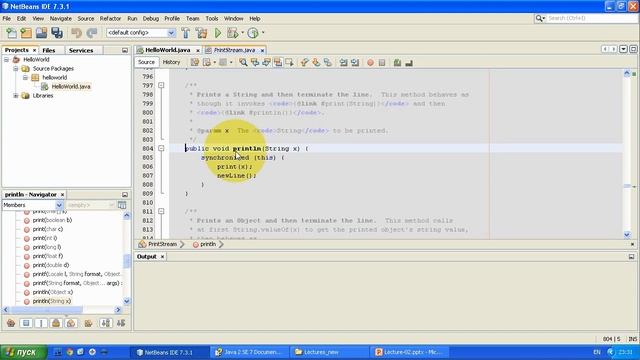Viewport: 640px width, 360px height.
Task: Click the editor Find Selection magnifier icon
Action: tap(243, 62)
